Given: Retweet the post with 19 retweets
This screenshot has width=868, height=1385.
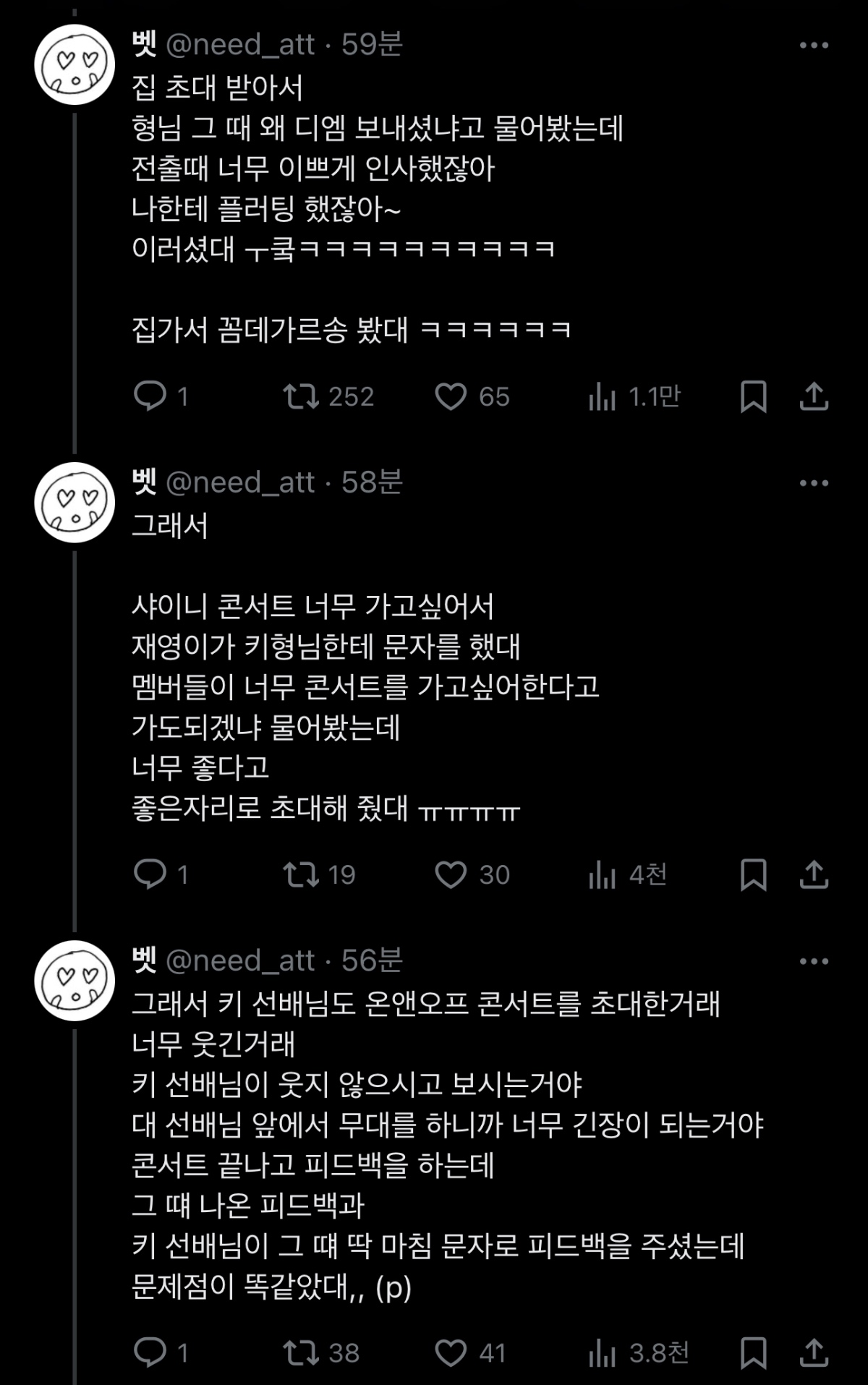Looking at the screenshot, I should coord(301,874).
